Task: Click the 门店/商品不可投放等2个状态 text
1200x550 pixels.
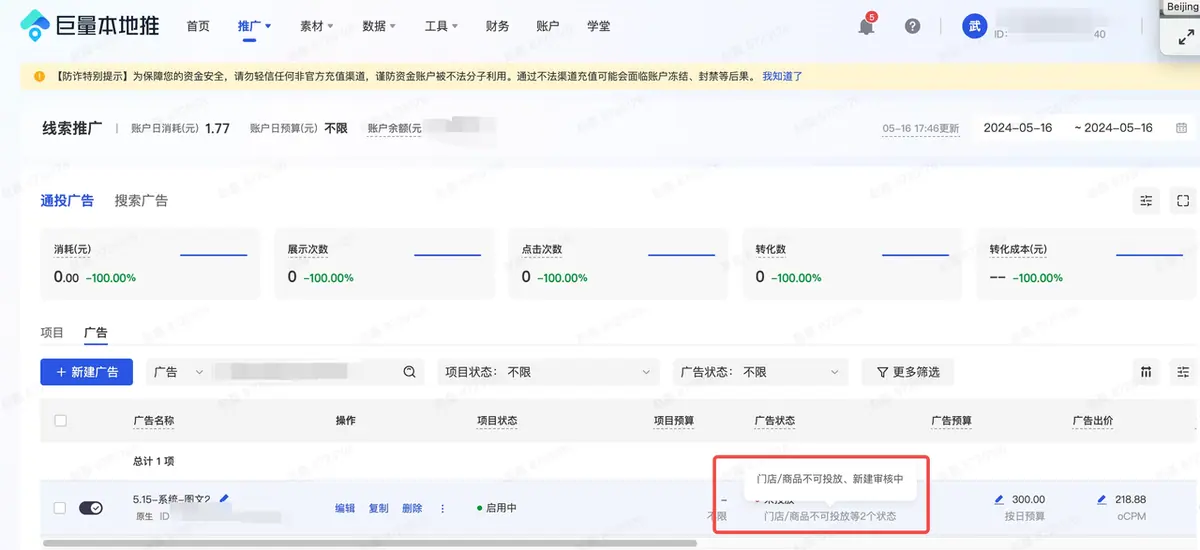Action: 829,516
